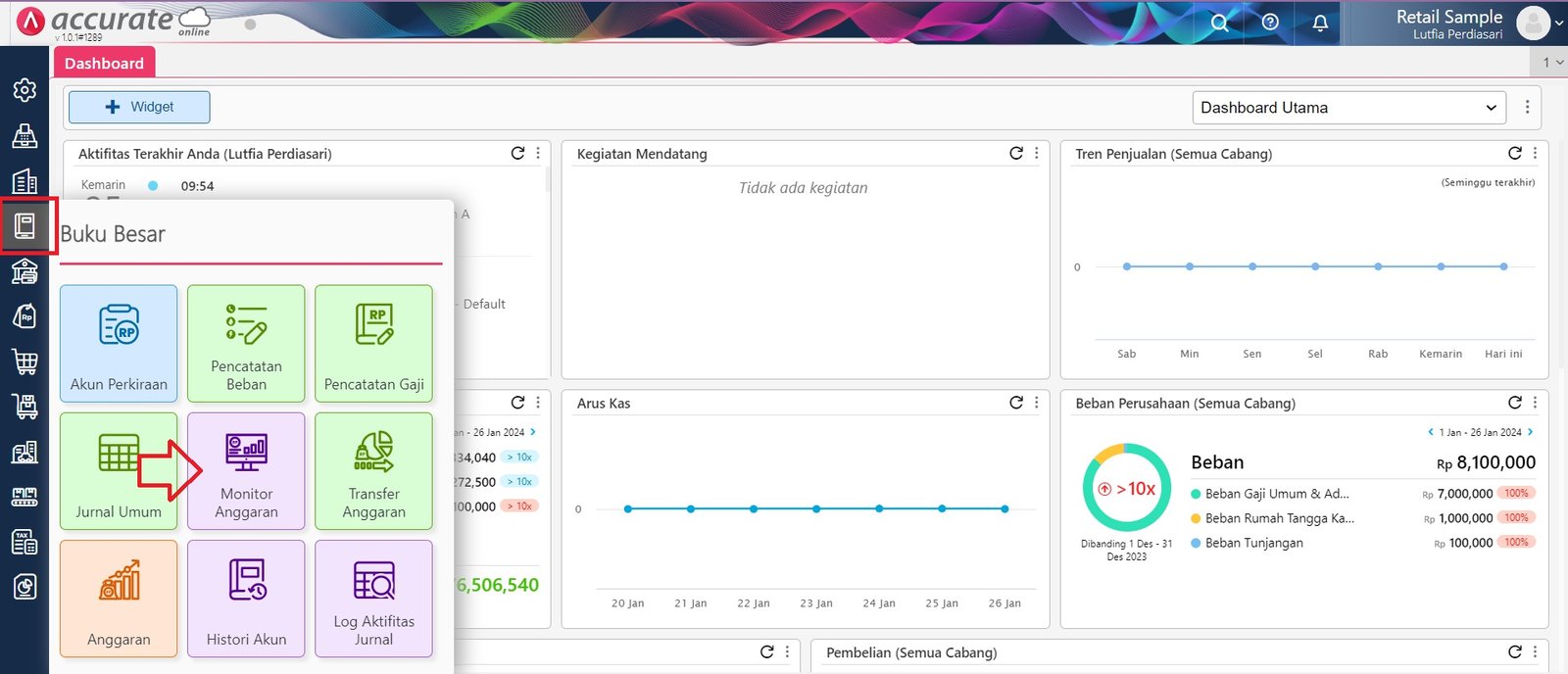Open Pencatatan Beban tile
Screen dimensions: 1568x674
click(x=246, y=343)
